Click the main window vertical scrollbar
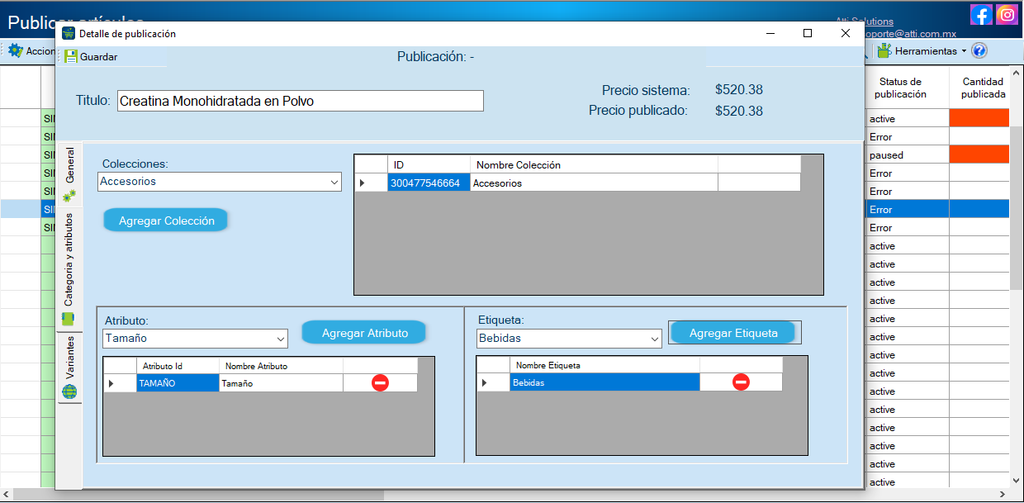1024x503 pixels. click(1016, 208)
